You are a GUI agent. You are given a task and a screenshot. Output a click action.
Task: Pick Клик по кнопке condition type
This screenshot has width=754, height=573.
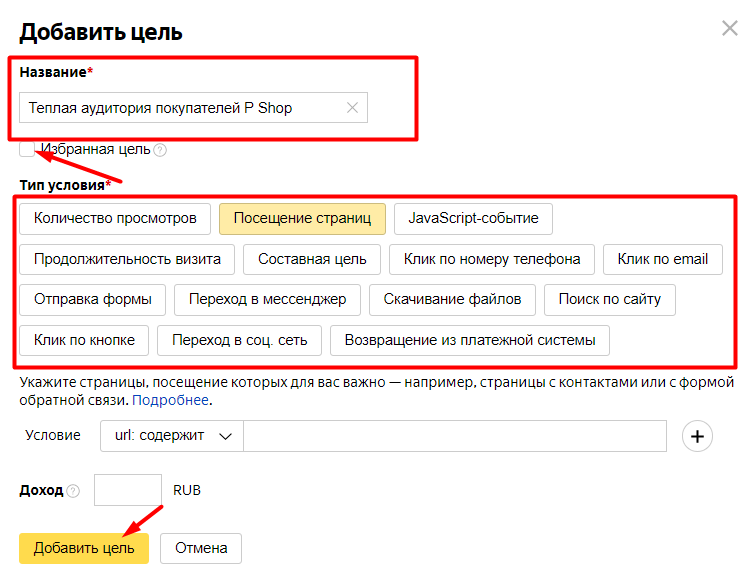click(84, 340)
